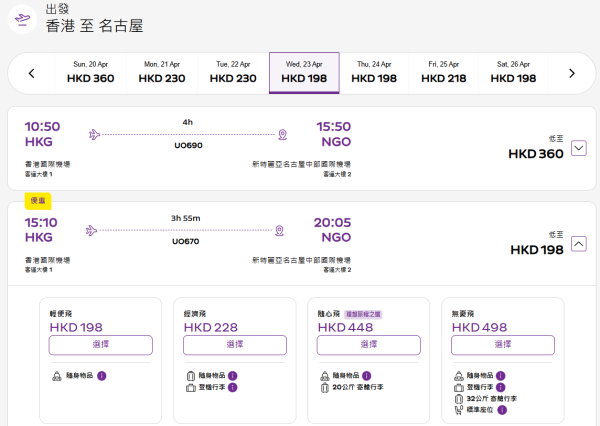Open 隨身物品 info in the HKD 228 card
Viewport: 600px width, 426px height.
point(233,376)
